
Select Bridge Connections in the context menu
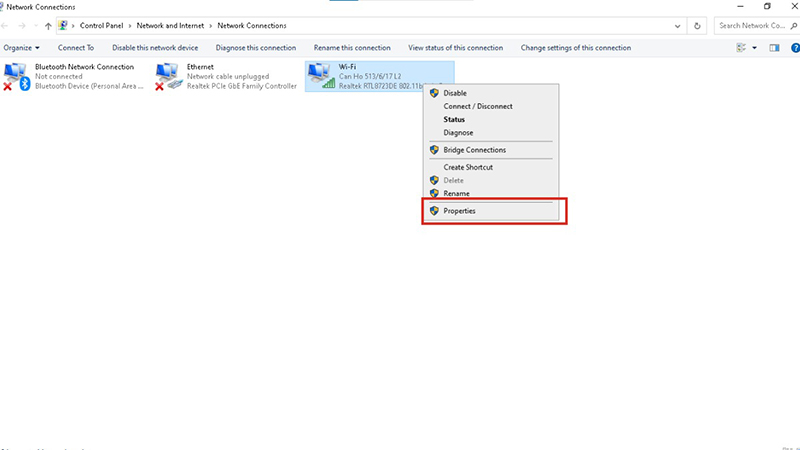tap(474, 150)
